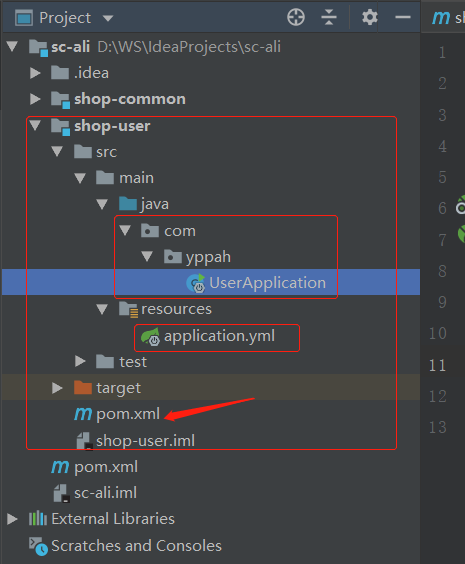The image size is (465, 564).
Task: Collapse the com package arrow
Action: 125,230
